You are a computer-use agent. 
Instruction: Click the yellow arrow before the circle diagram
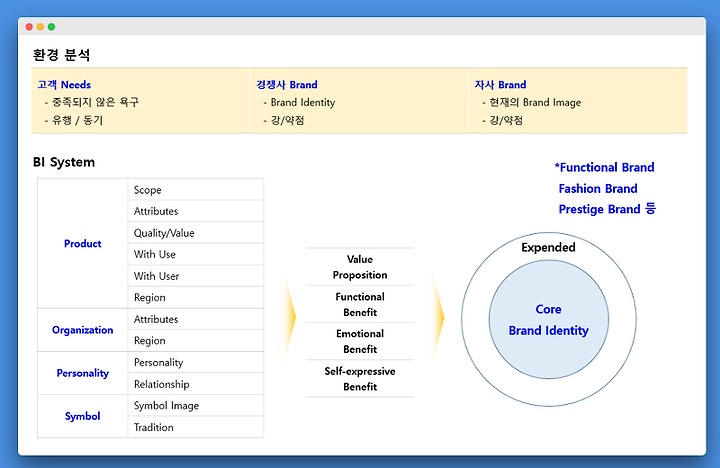coord(438,317)
